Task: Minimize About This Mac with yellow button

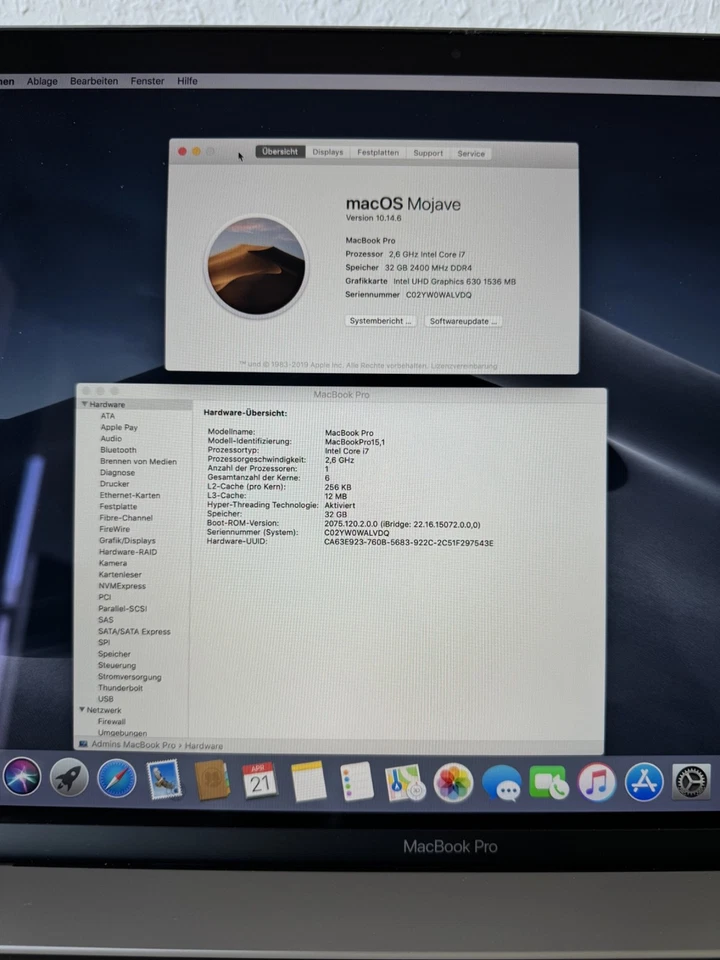Action: (196, 151)
